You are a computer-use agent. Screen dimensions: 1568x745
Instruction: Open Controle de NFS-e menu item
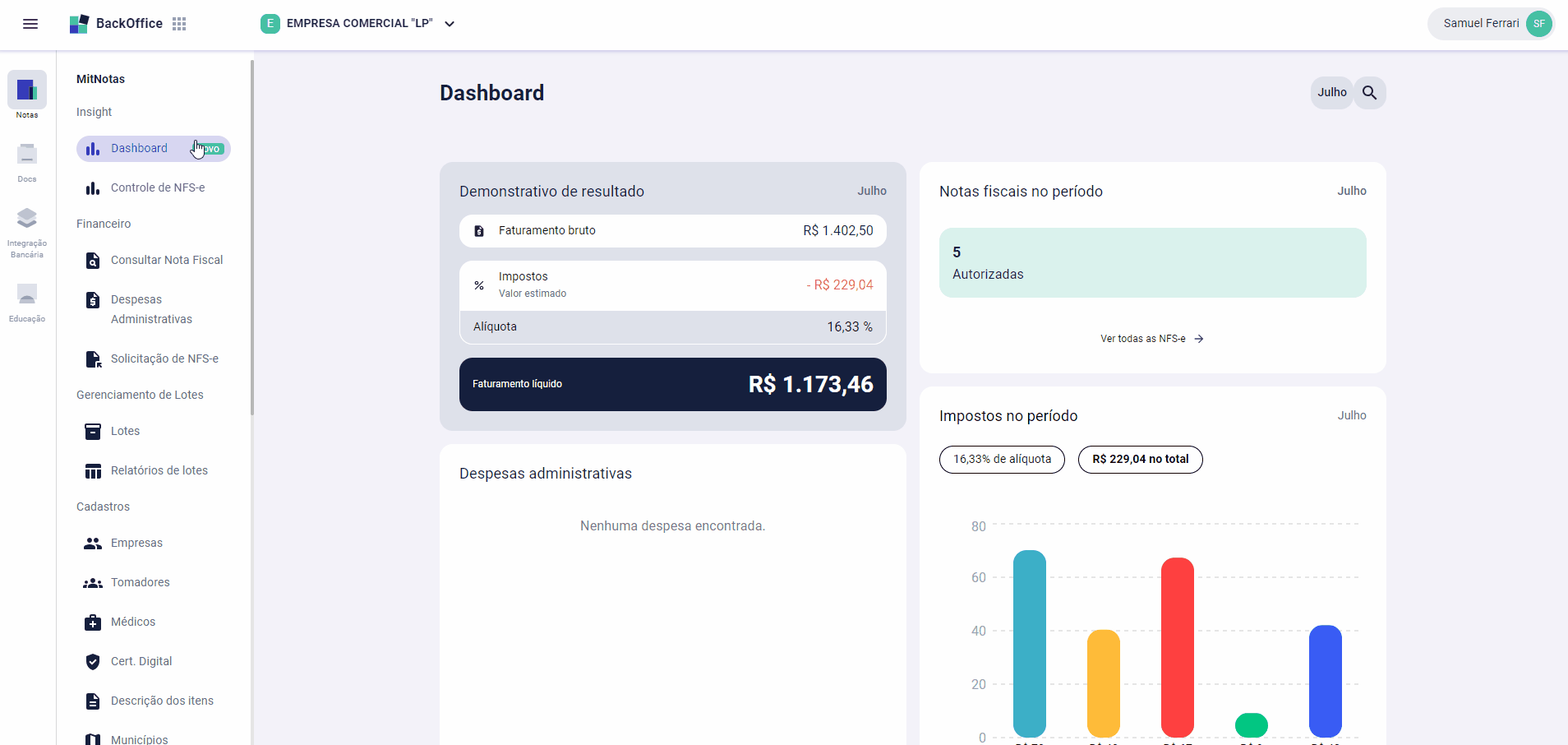coord(157,188)
